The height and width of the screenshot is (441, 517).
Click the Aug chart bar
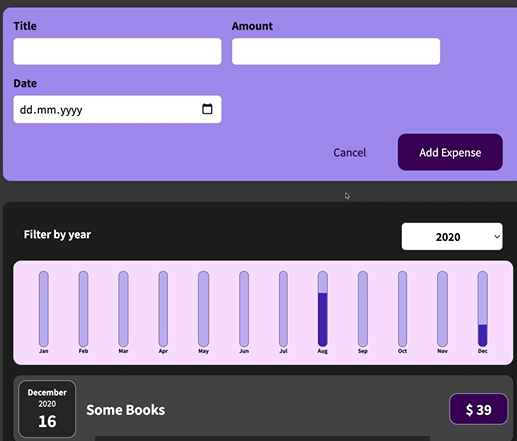[x=323, y=309]
